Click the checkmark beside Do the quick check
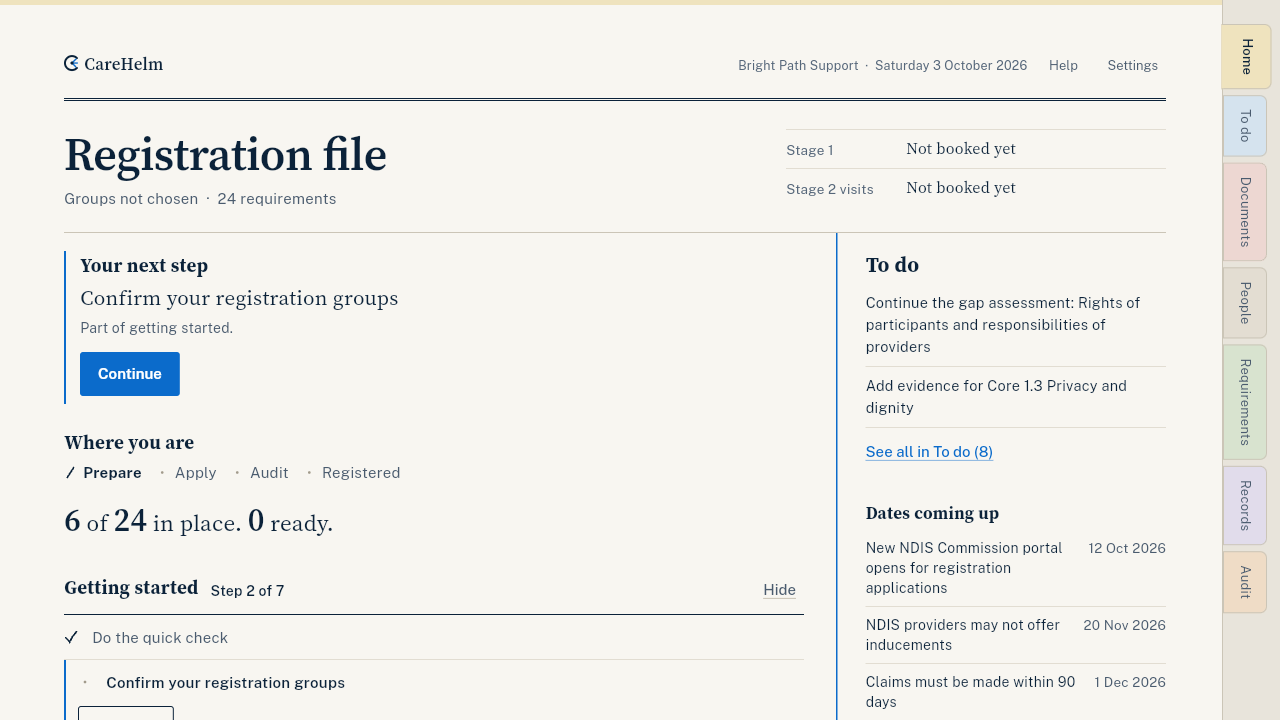The width and height of the screenshot is (1280, 720). tap(71, 637)
